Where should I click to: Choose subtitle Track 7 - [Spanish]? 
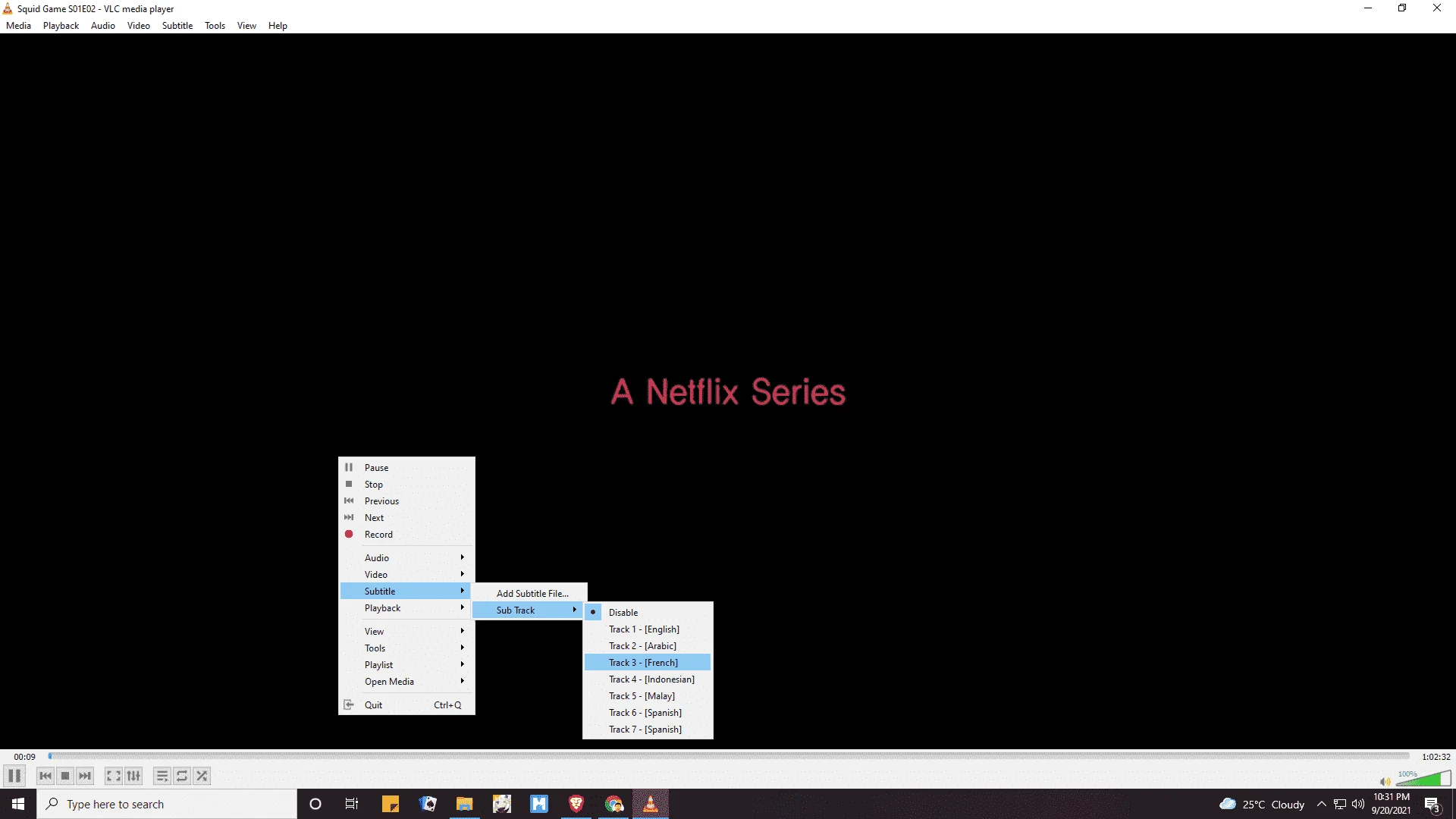pos(648,730)
